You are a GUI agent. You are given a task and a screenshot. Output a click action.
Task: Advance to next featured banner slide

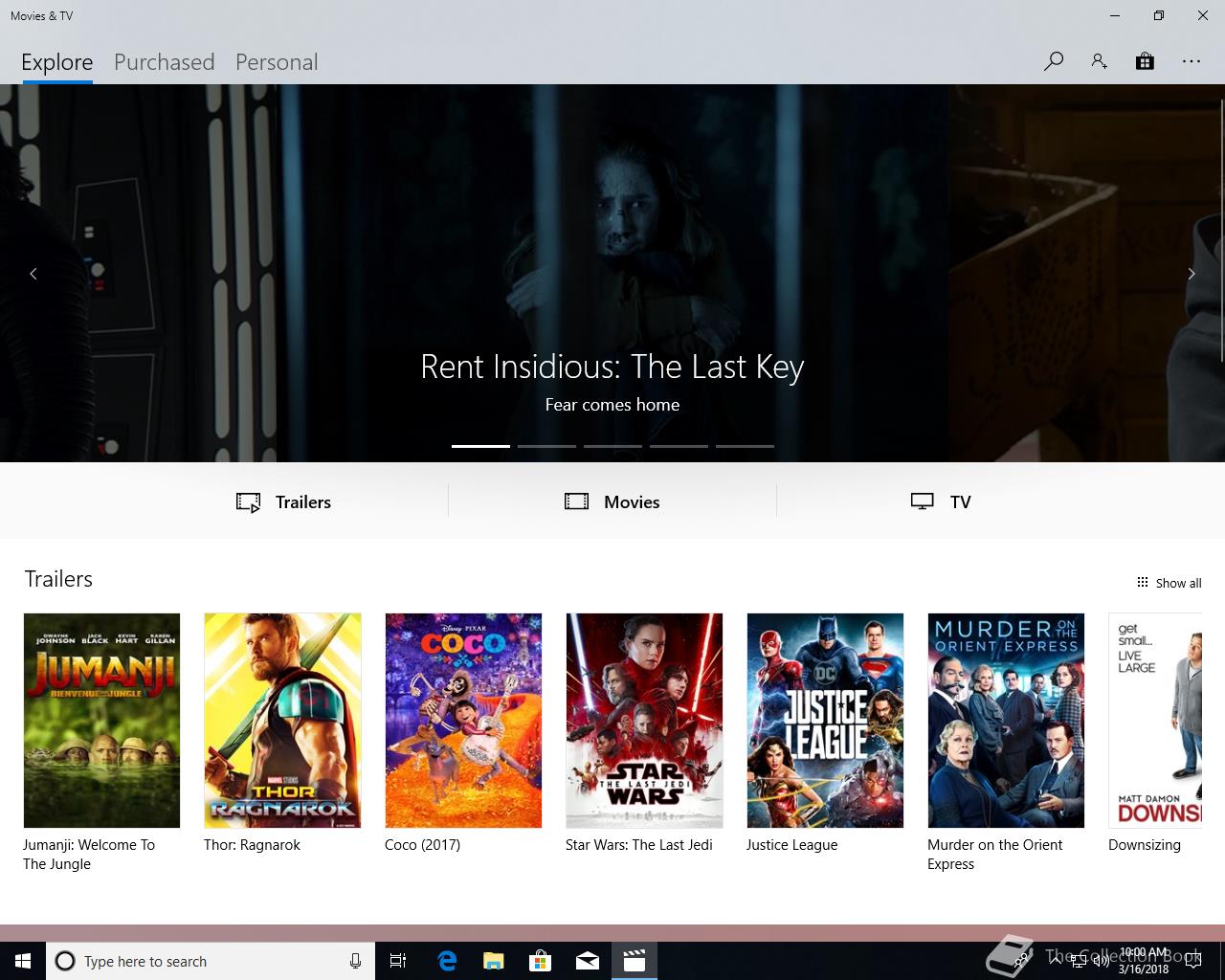point(1192,274)
